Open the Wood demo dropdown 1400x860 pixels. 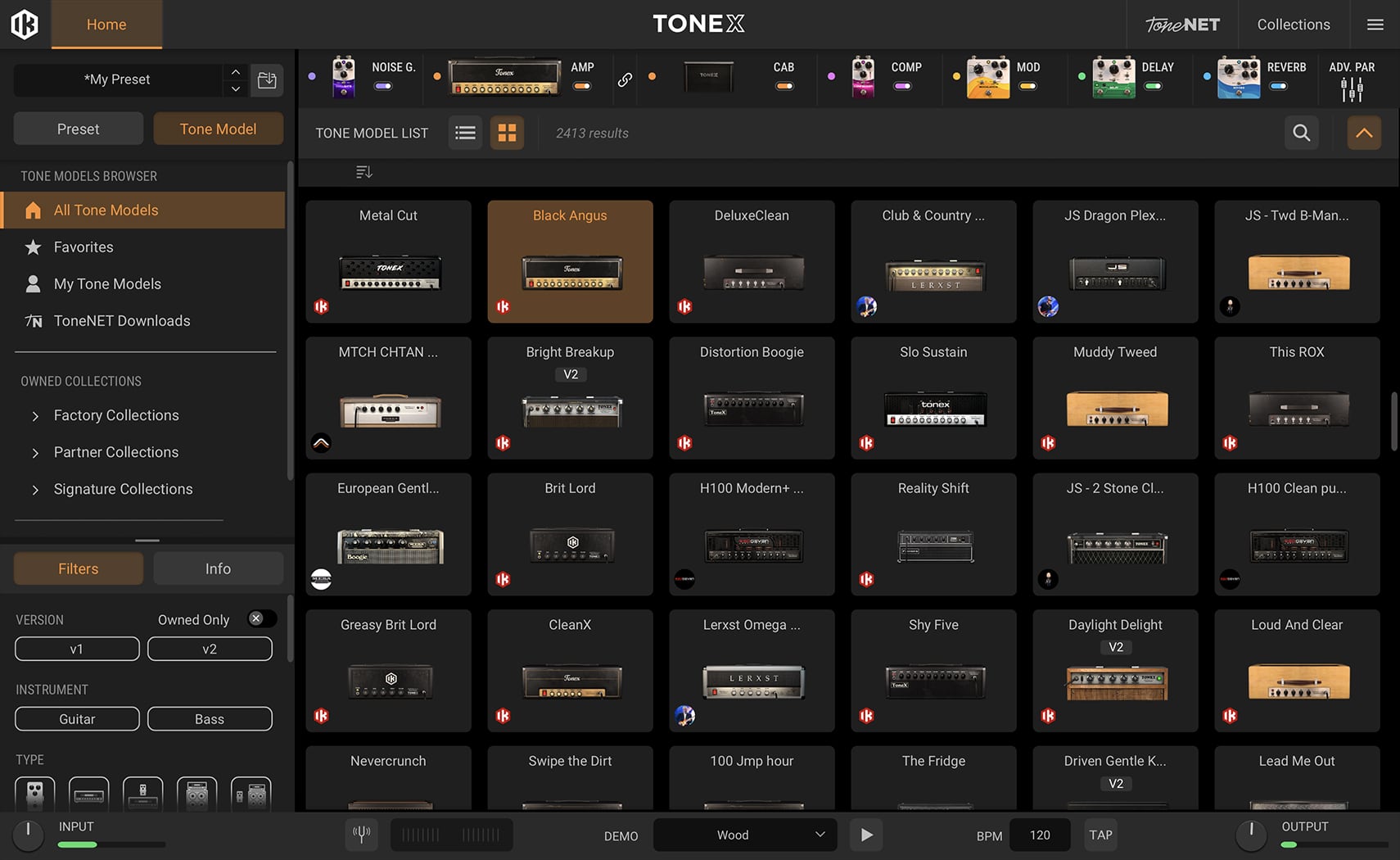click(x=744, y=835)
